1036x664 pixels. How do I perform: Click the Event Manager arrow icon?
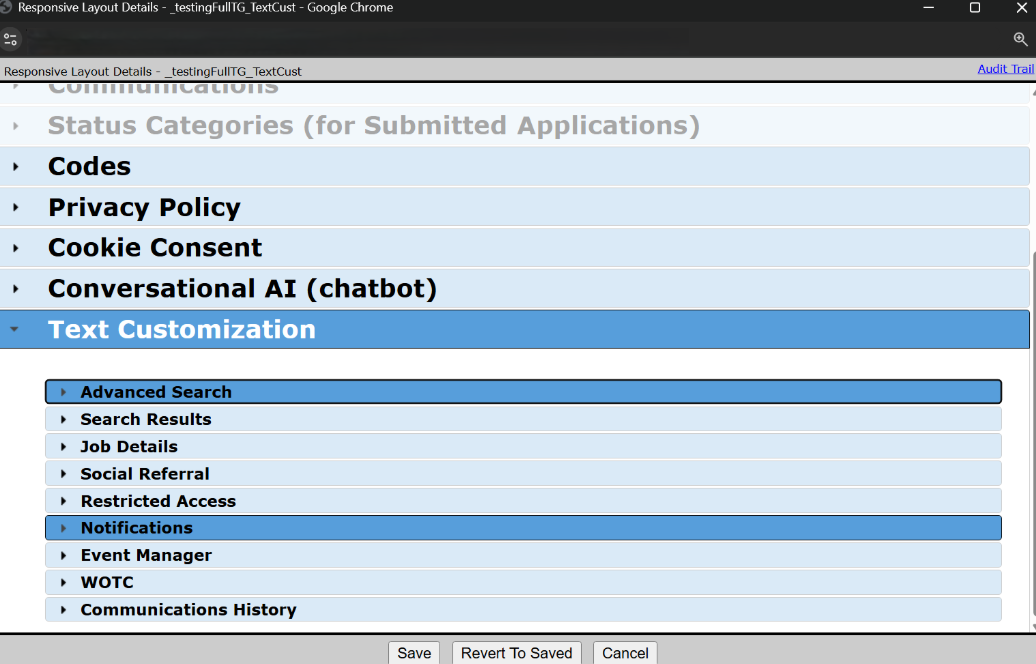pos(64,555)
